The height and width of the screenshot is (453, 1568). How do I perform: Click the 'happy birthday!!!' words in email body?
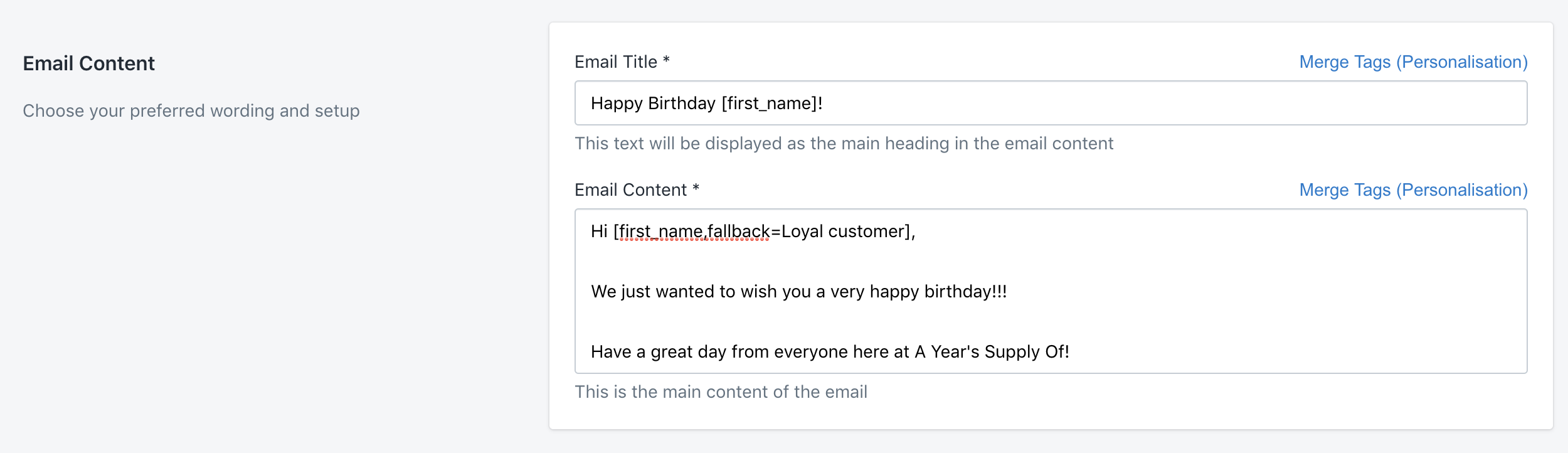[938, 292]
